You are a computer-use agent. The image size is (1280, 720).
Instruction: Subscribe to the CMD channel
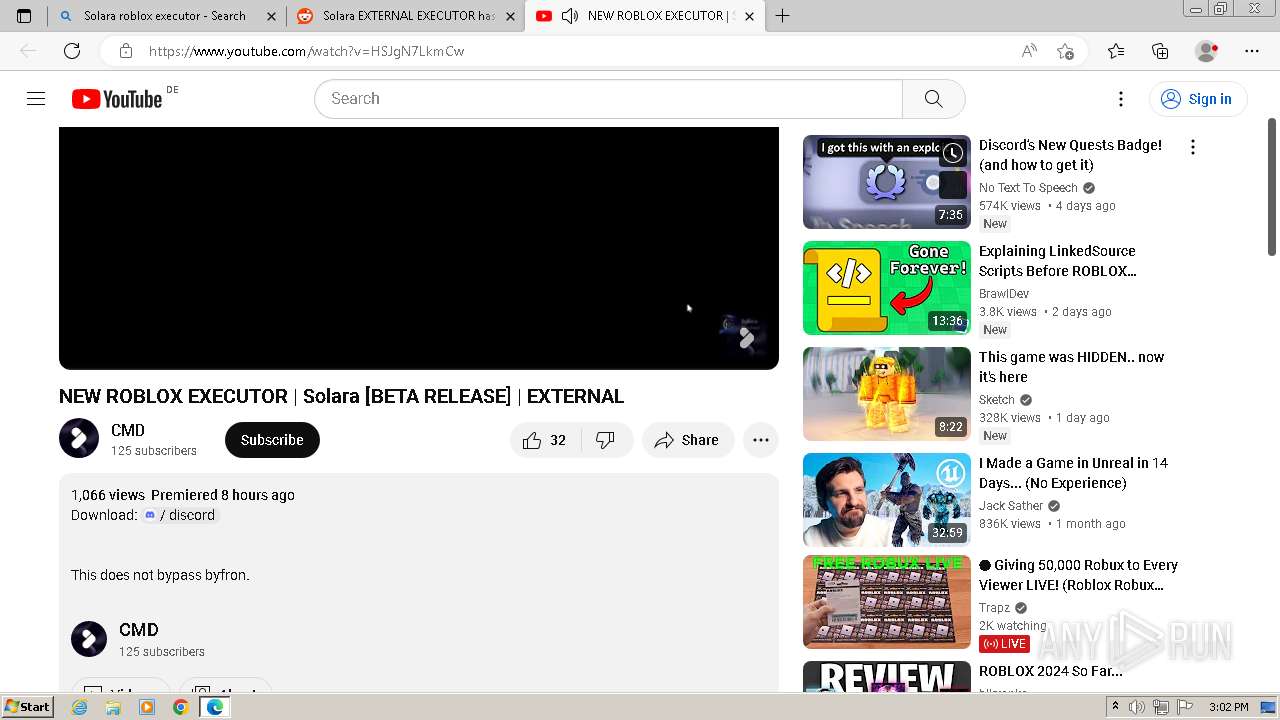coord(272,440)
